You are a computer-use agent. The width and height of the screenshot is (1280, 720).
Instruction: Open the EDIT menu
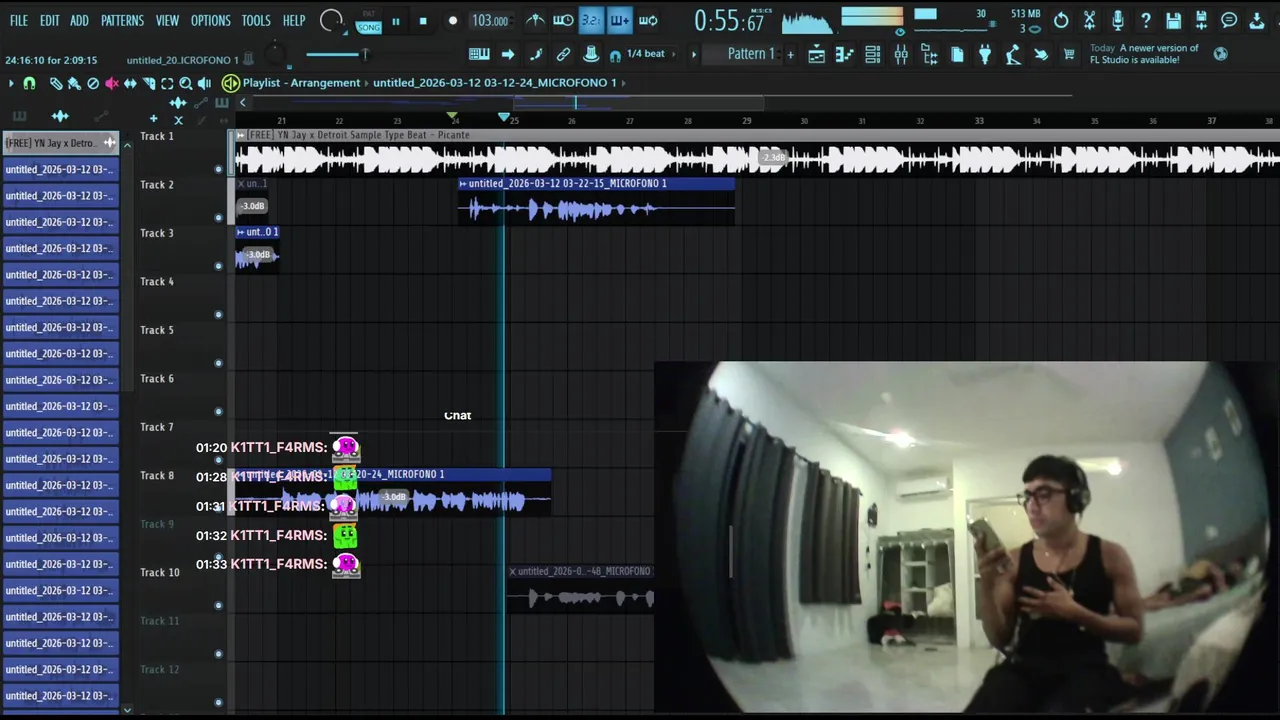[49, 20]
